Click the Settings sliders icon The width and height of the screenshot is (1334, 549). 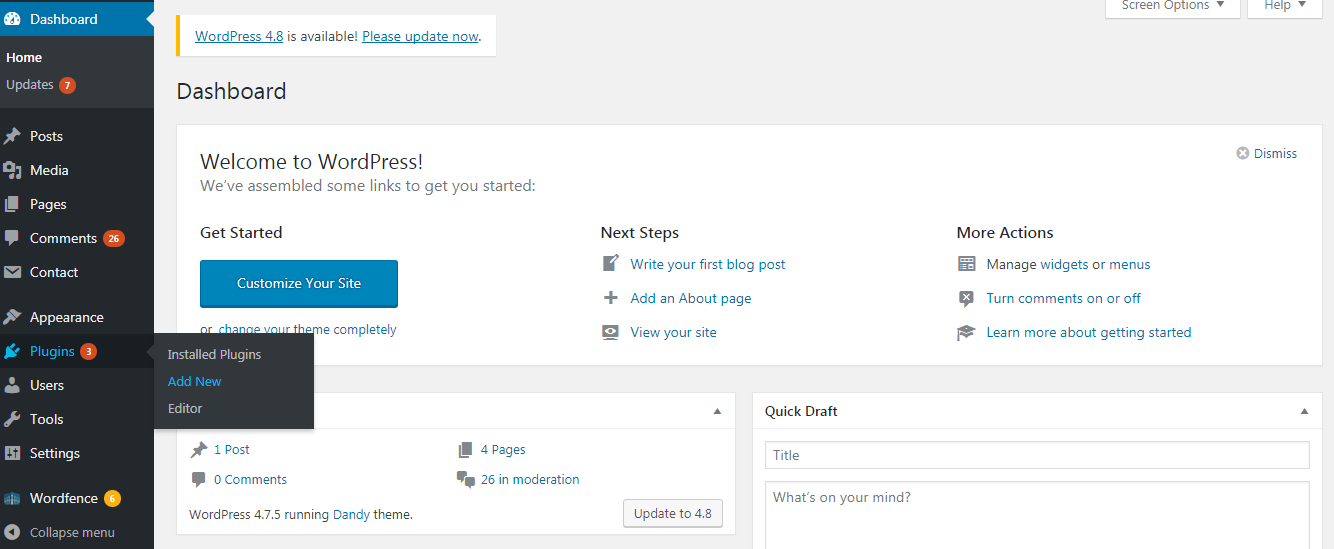[13, 453]
